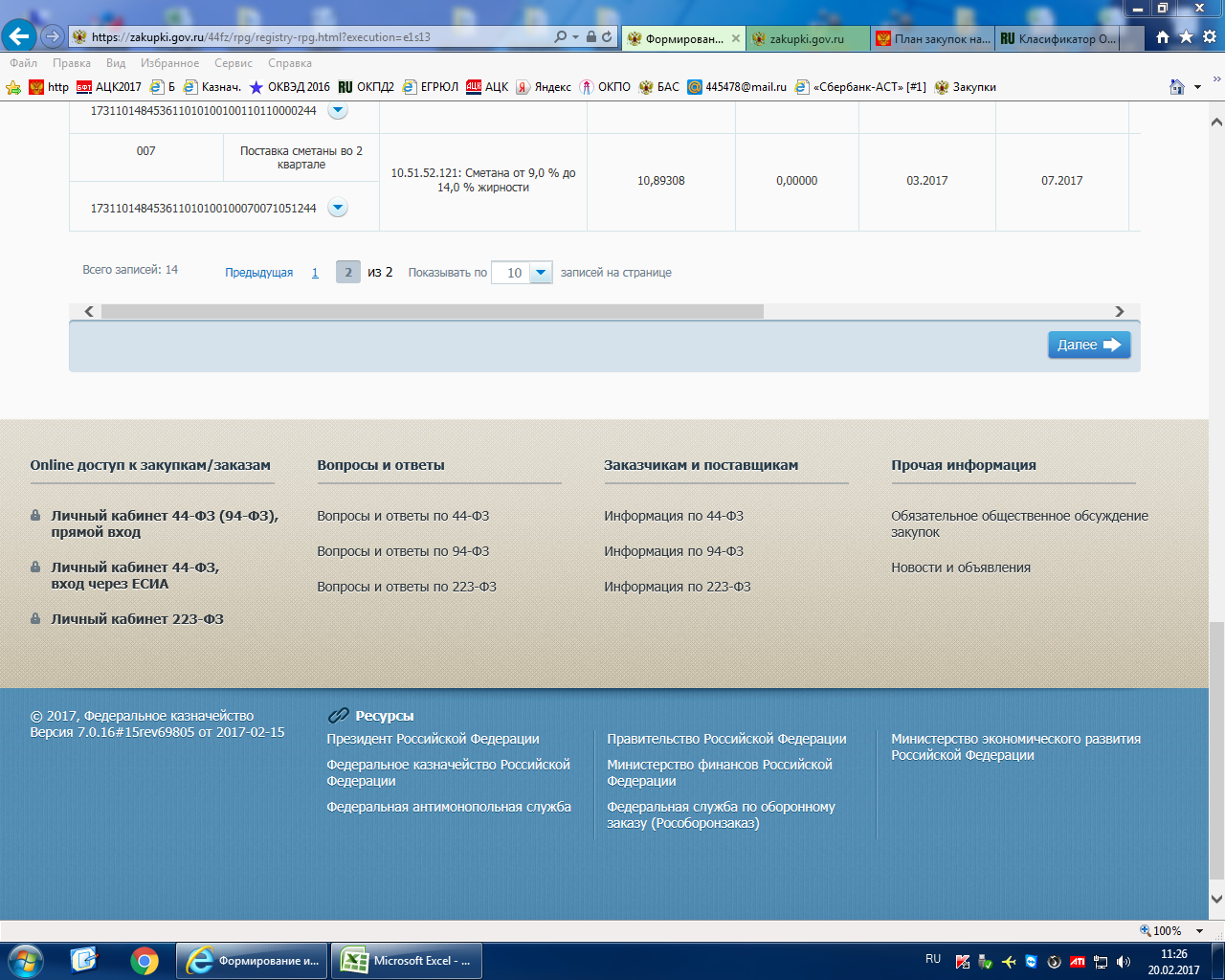1225x980 pixels.
Task: Go to the Предыдущая page link
Action: [x=258, y=273]
